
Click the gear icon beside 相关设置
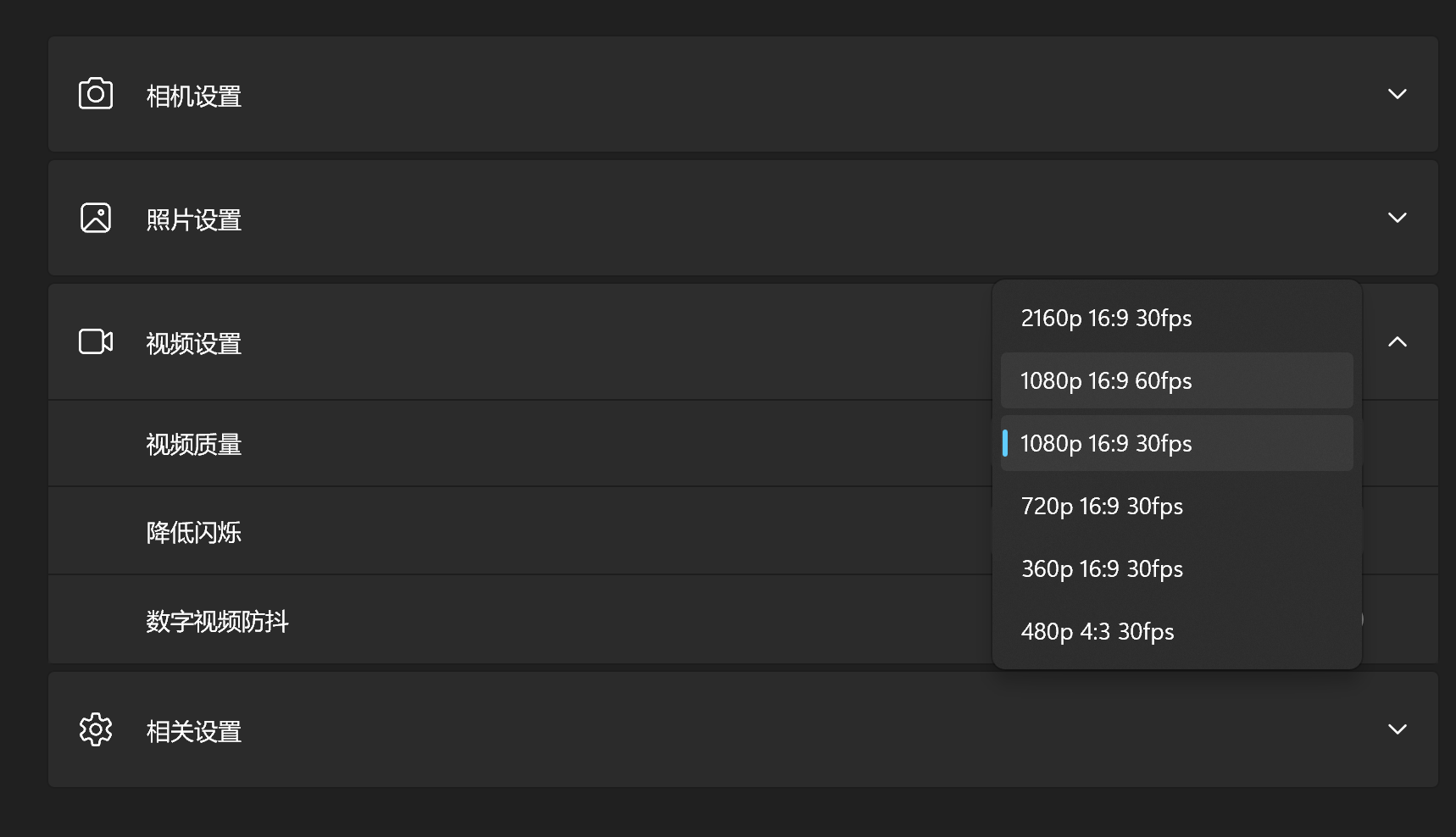(x=96, y=729)
